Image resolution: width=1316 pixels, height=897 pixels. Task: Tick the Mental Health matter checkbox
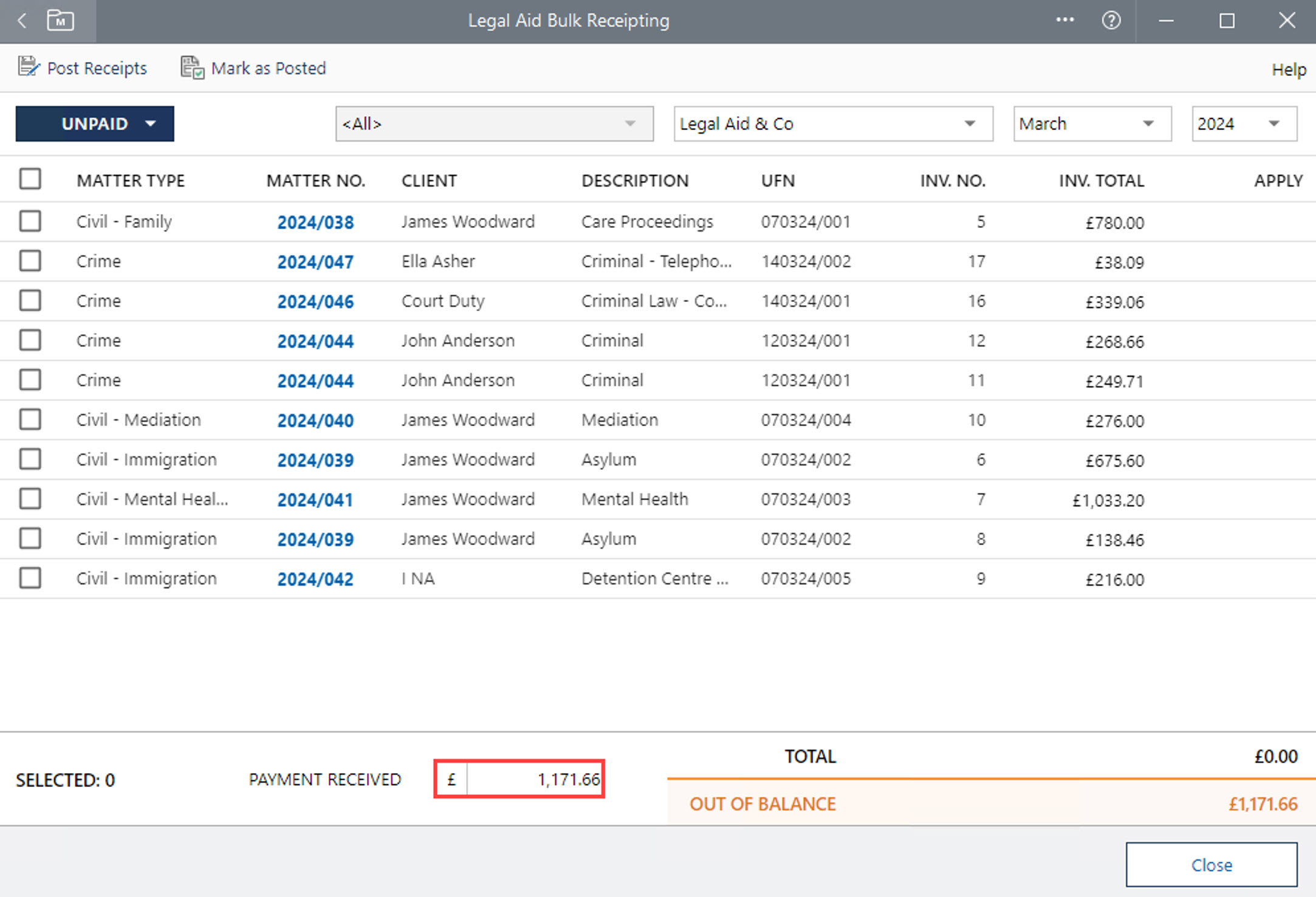point(30,499)
